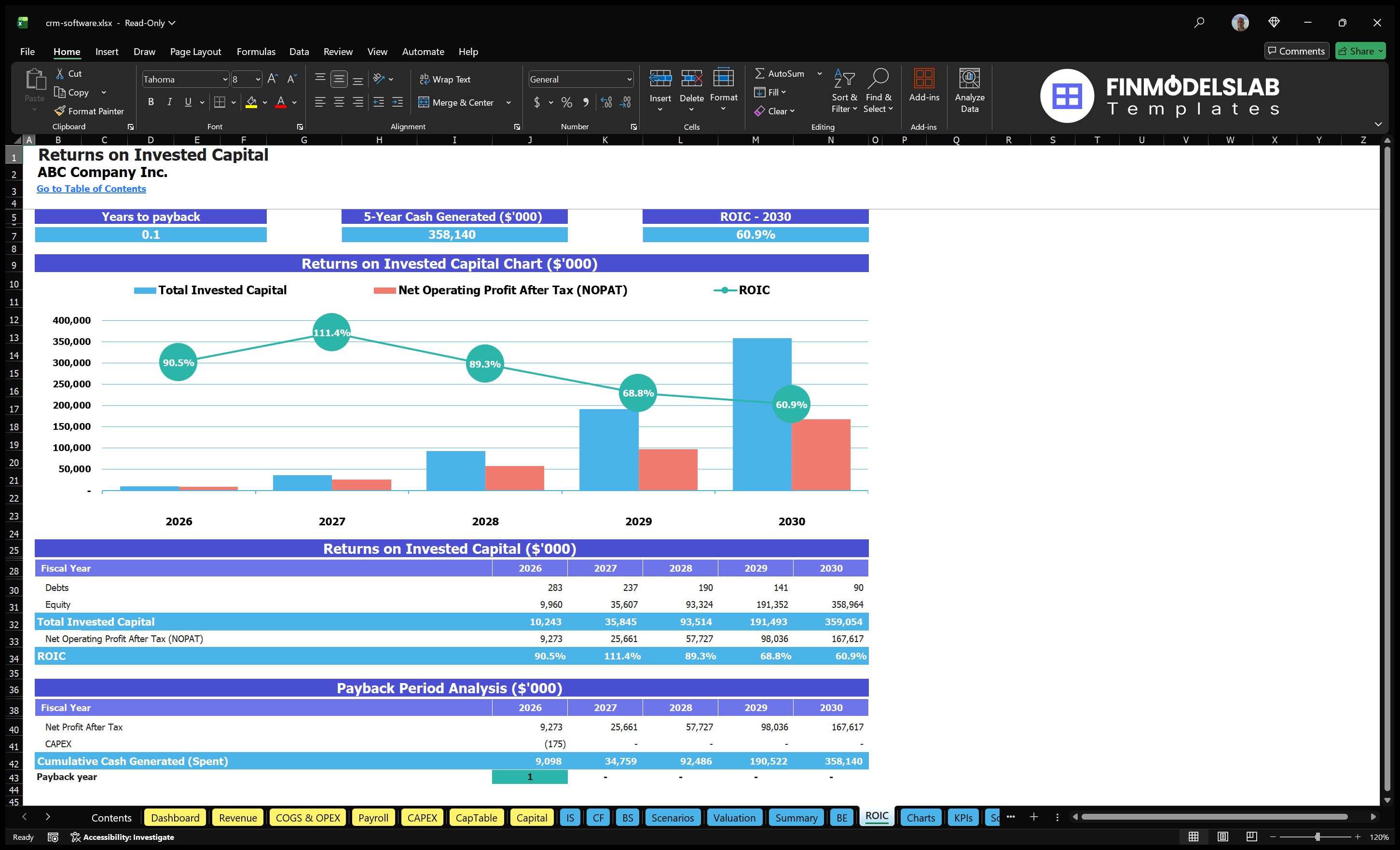The image size is (1400, 850).
Task: Follow the Go to Table of Contents link
Action: click(x=91, y=189)
